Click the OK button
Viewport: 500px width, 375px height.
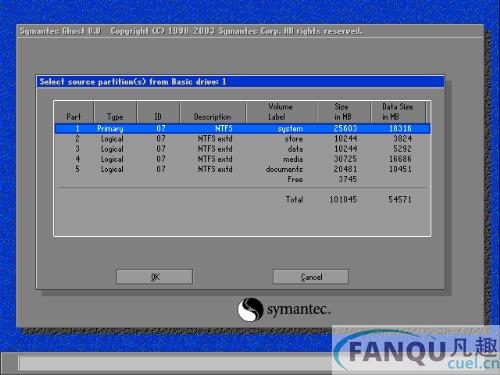pos(154,277)
